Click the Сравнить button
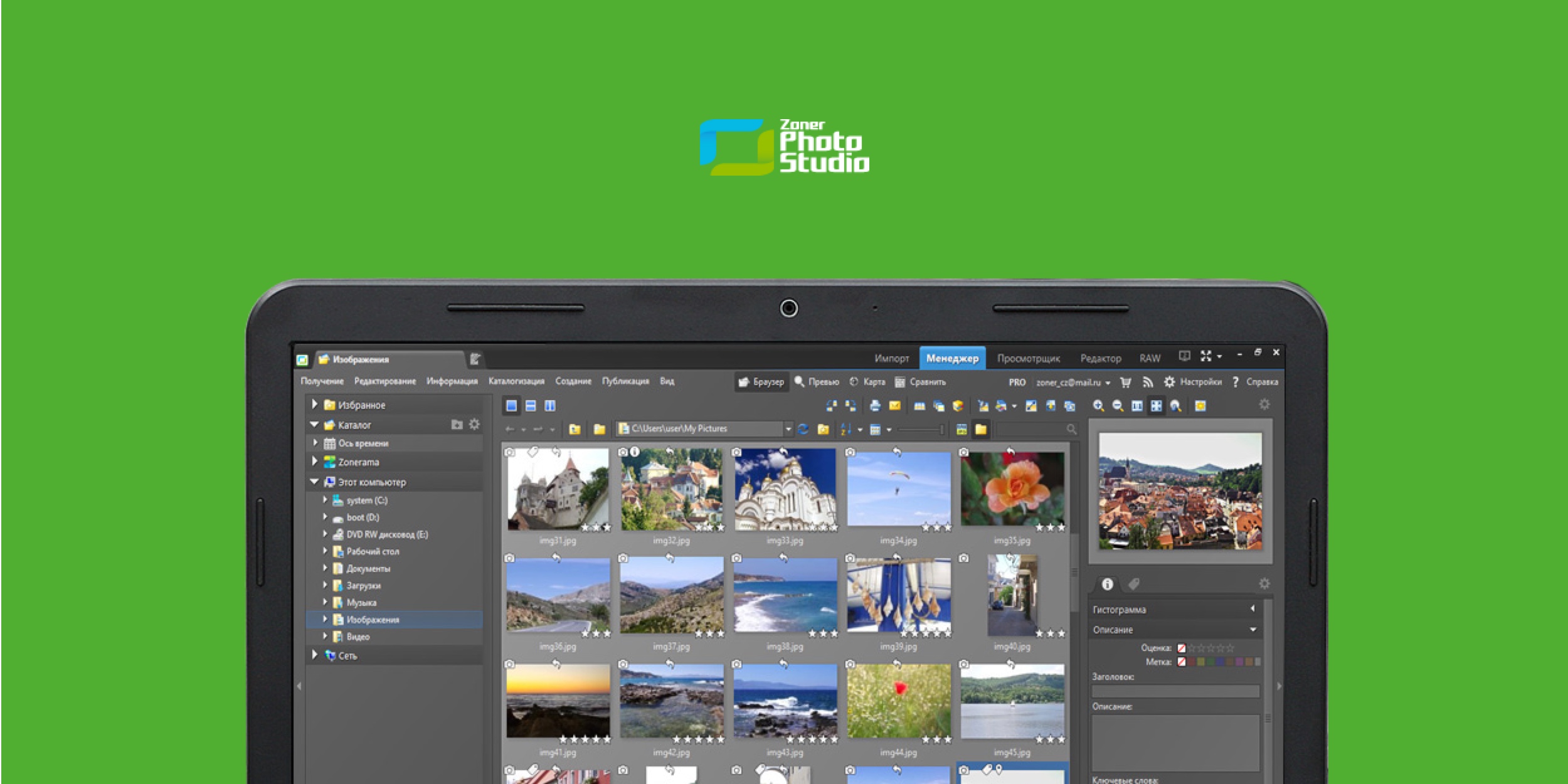 [921, 382]
